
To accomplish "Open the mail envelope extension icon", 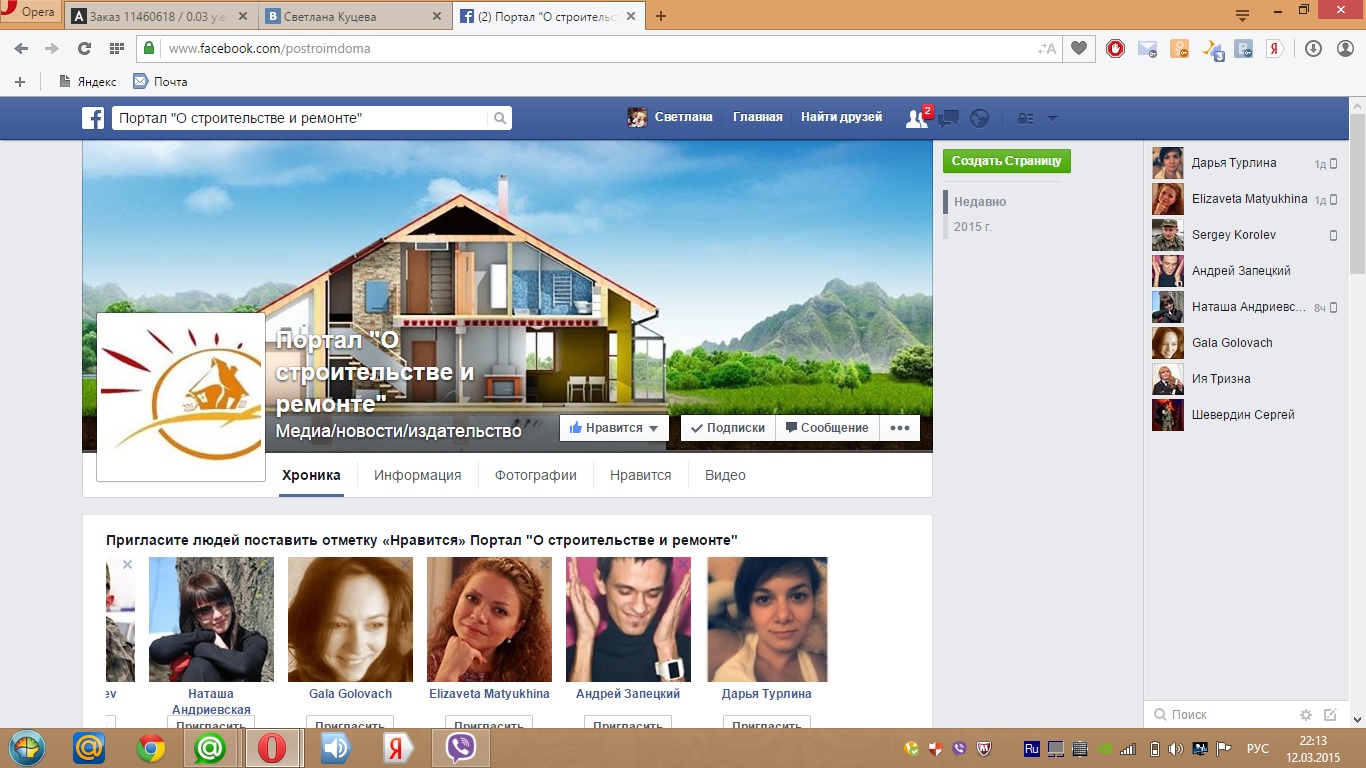I will tap(1147, 48).
